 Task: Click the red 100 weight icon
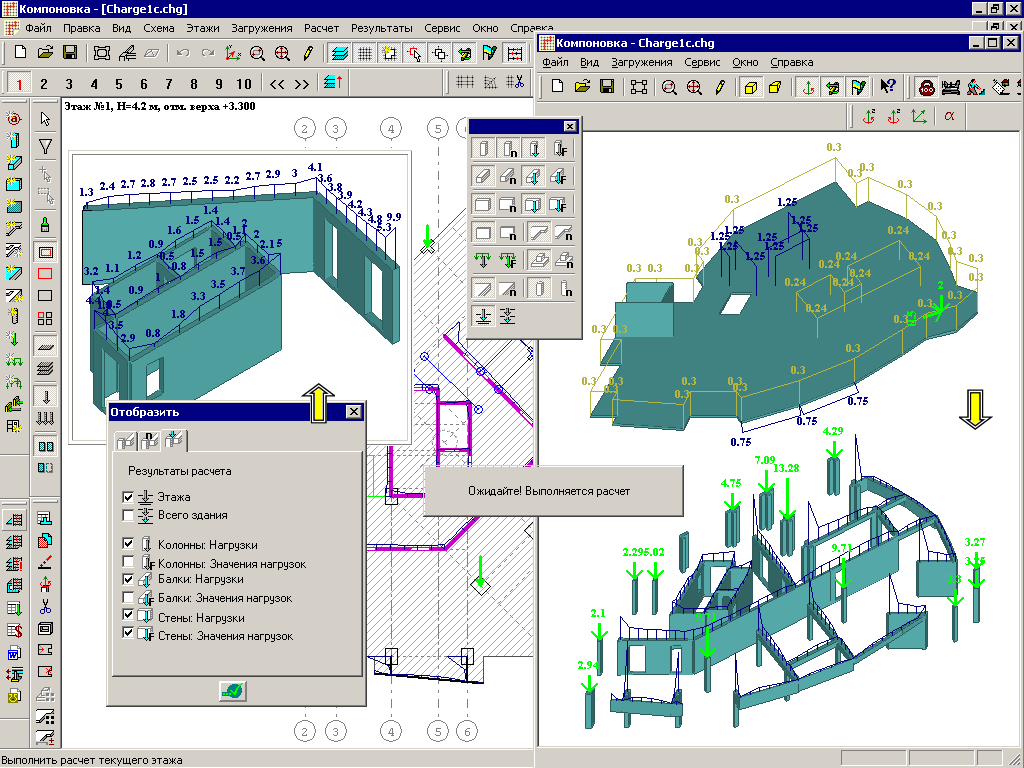pyautogui.click(x=927, y=87)
